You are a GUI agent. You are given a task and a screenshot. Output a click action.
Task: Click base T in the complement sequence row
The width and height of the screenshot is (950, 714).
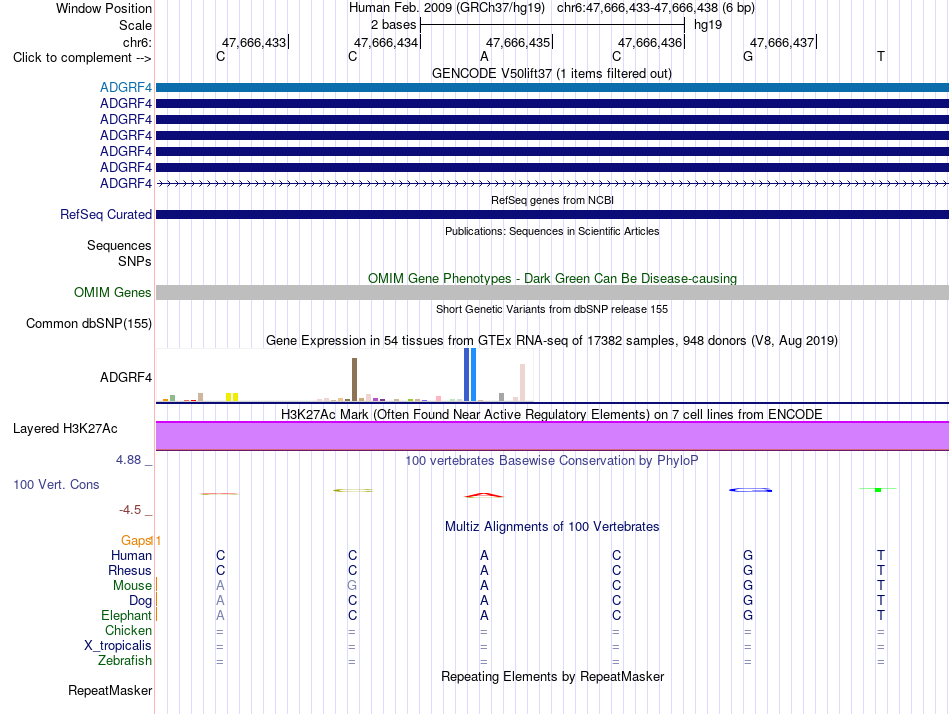(880, 56)
